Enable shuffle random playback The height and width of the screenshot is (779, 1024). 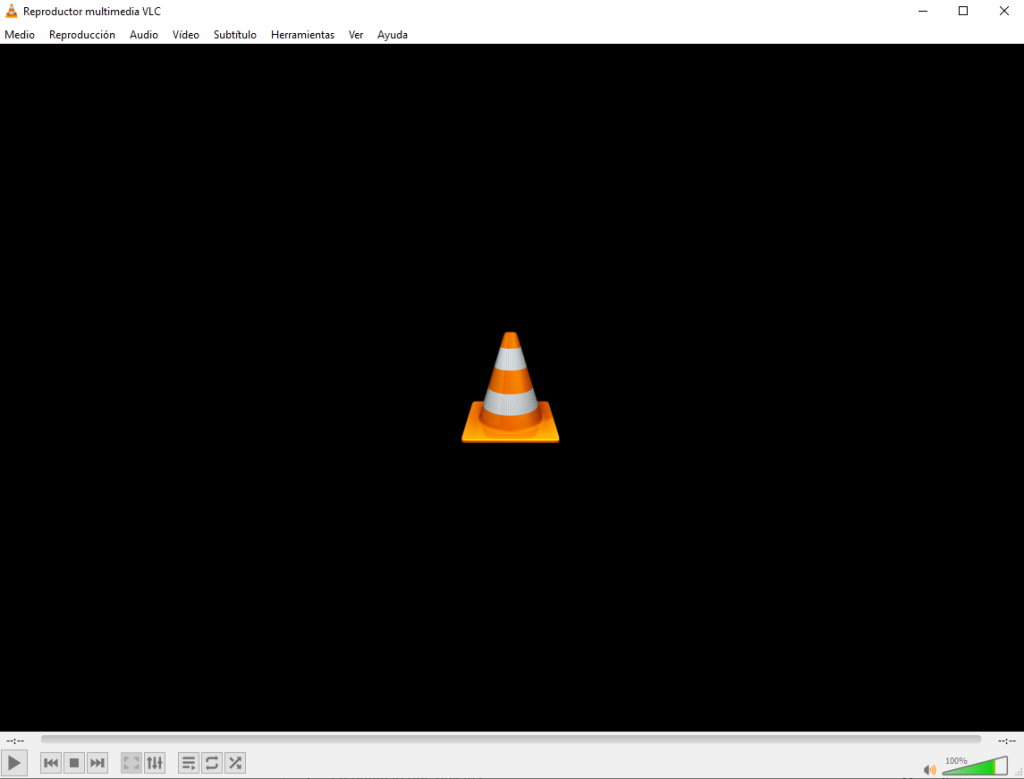click(x=235, y=763)
